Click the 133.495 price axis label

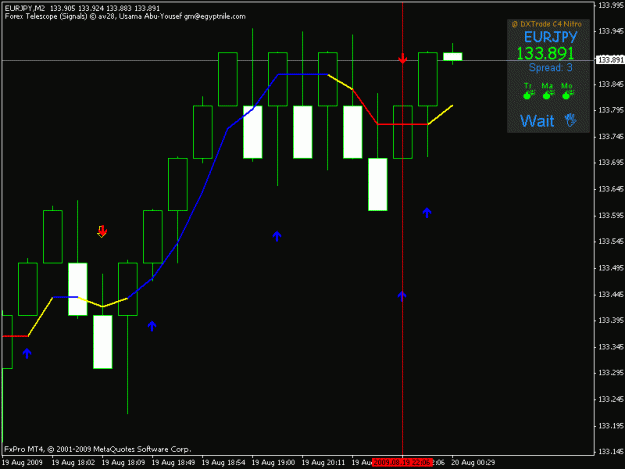coord(611,268)
